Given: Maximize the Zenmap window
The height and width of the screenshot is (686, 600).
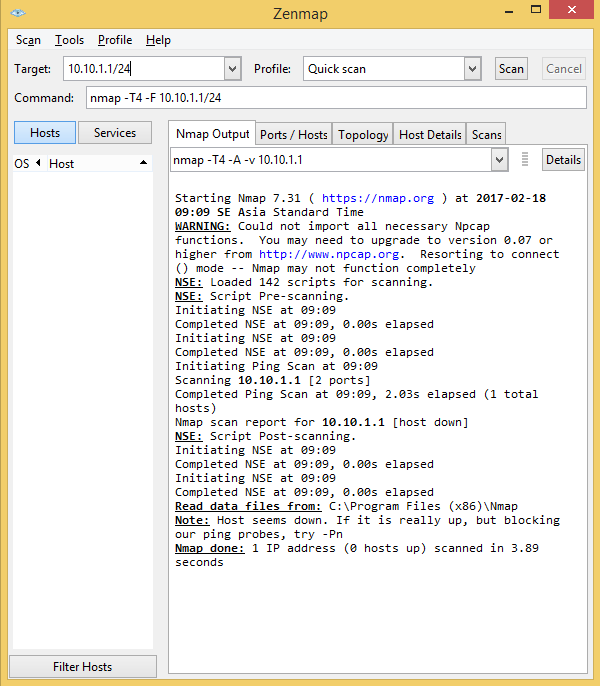Looking at the screenshot, I should tap(536, 10).
